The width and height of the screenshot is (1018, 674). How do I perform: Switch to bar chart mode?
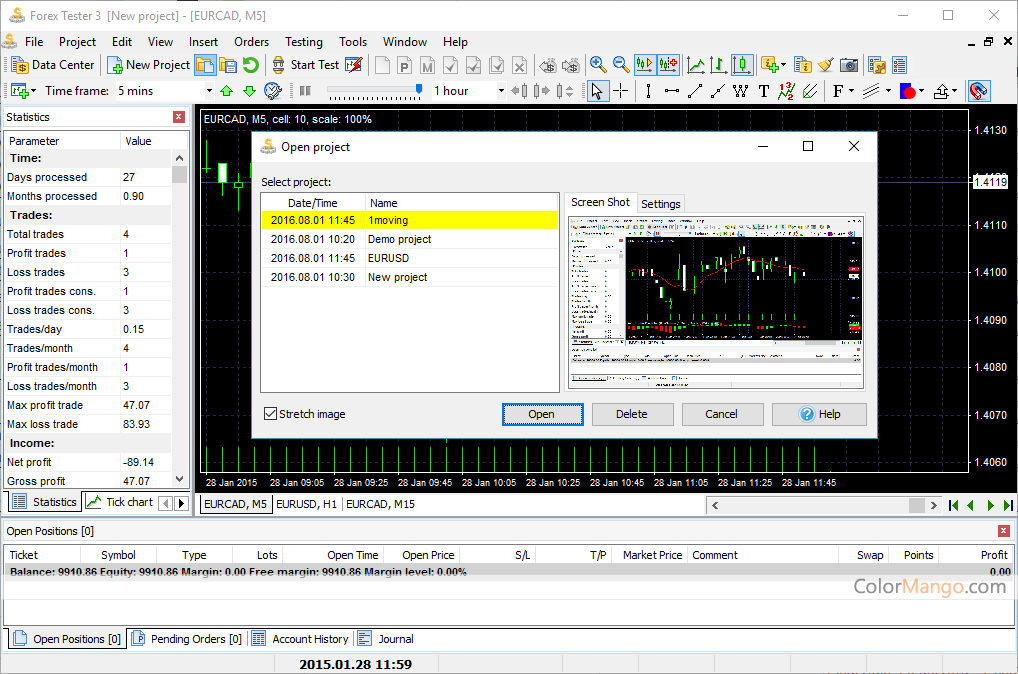click(718, 65)
